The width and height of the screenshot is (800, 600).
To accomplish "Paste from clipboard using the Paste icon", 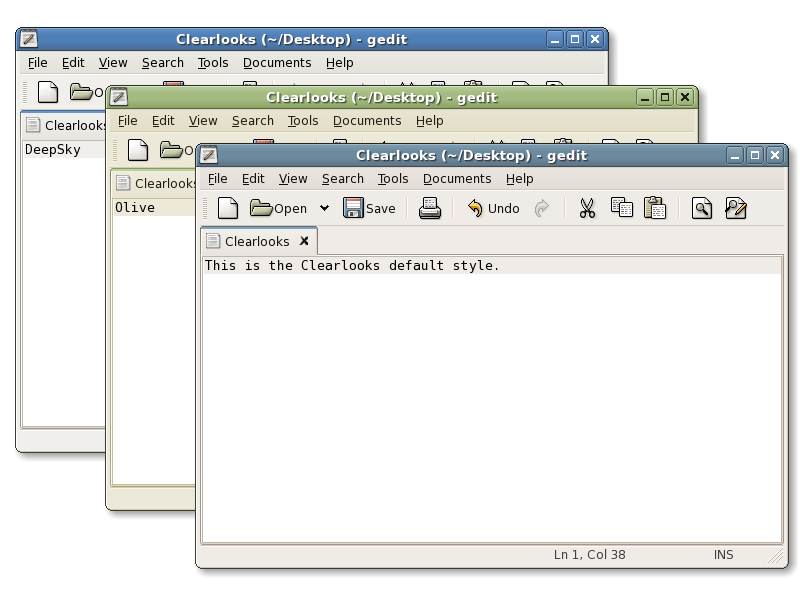I will (x=655, y=208).
